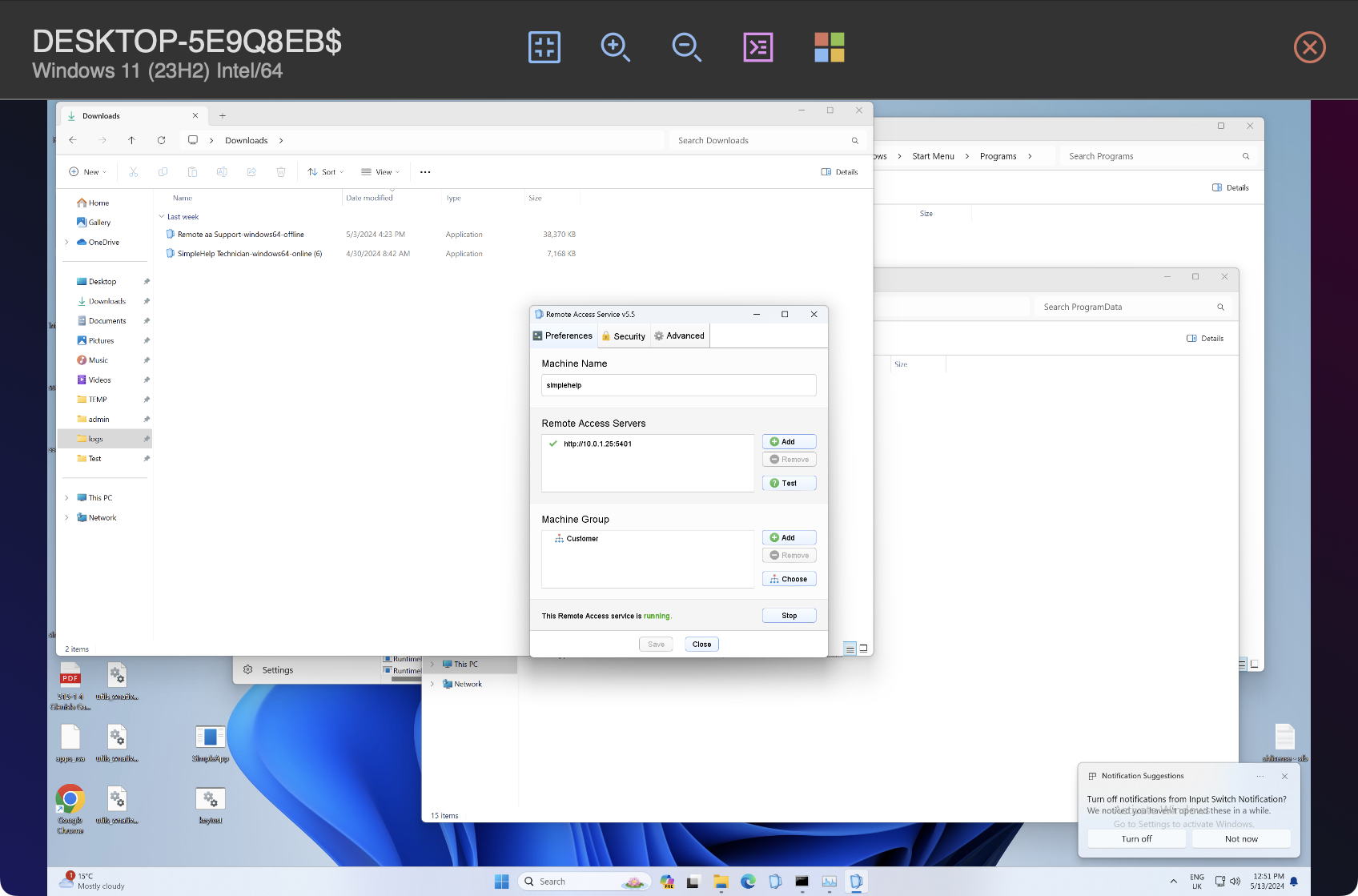This screenshot has width=1358, height=896.
Task: Sort by Date modified column header
Action: [x=369, y=198]
